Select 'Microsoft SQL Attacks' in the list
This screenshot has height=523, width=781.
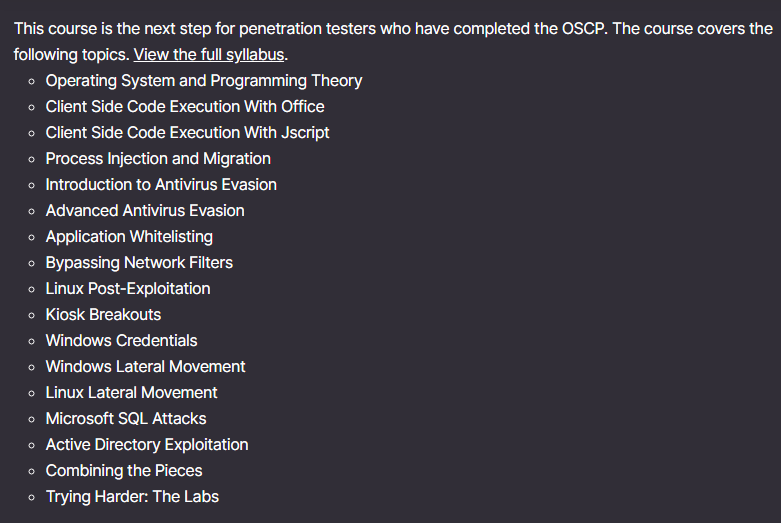click(126, 419)
